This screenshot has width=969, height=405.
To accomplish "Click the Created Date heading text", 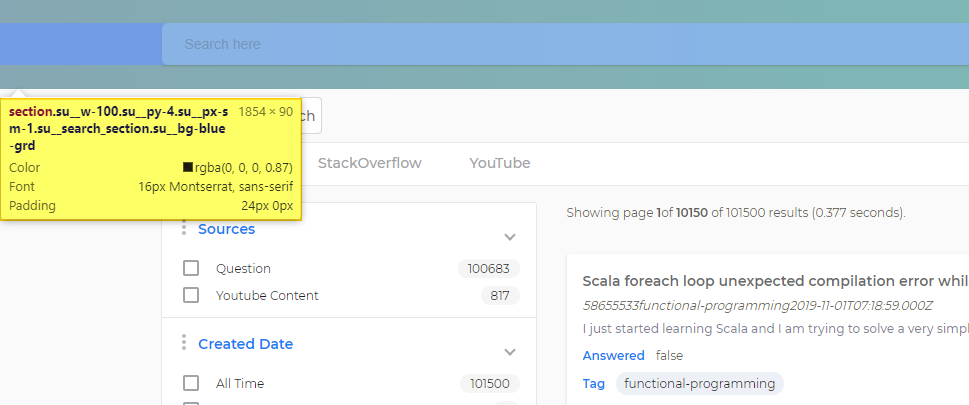I will [245, 344].
